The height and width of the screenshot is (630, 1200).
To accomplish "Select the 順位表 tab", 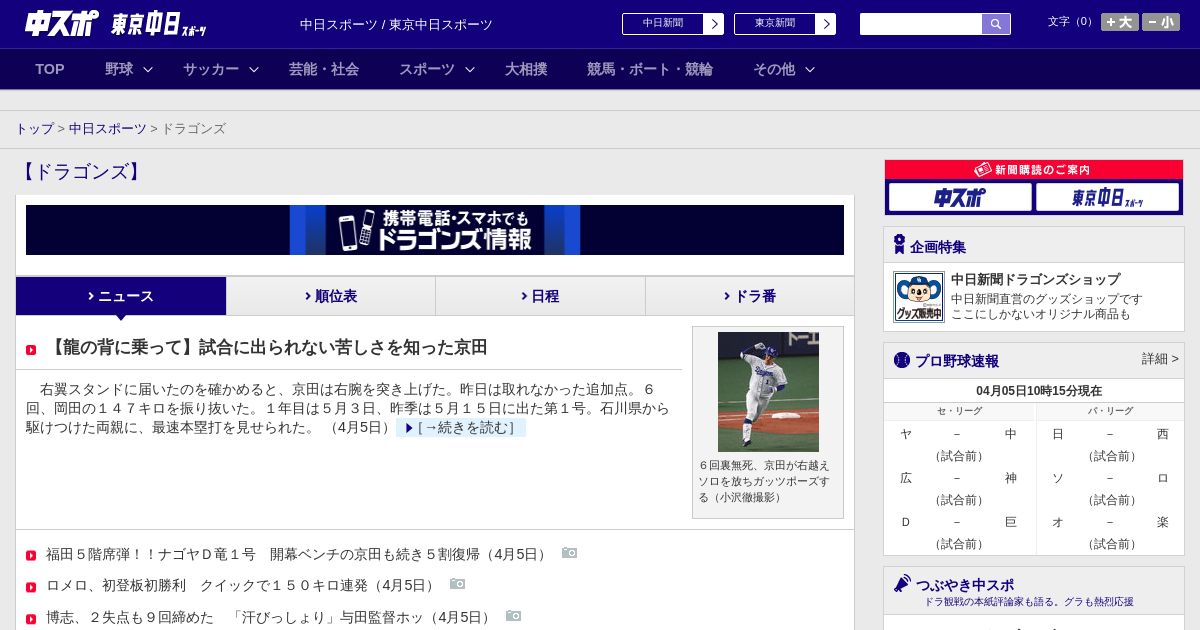I will point(331,296).
